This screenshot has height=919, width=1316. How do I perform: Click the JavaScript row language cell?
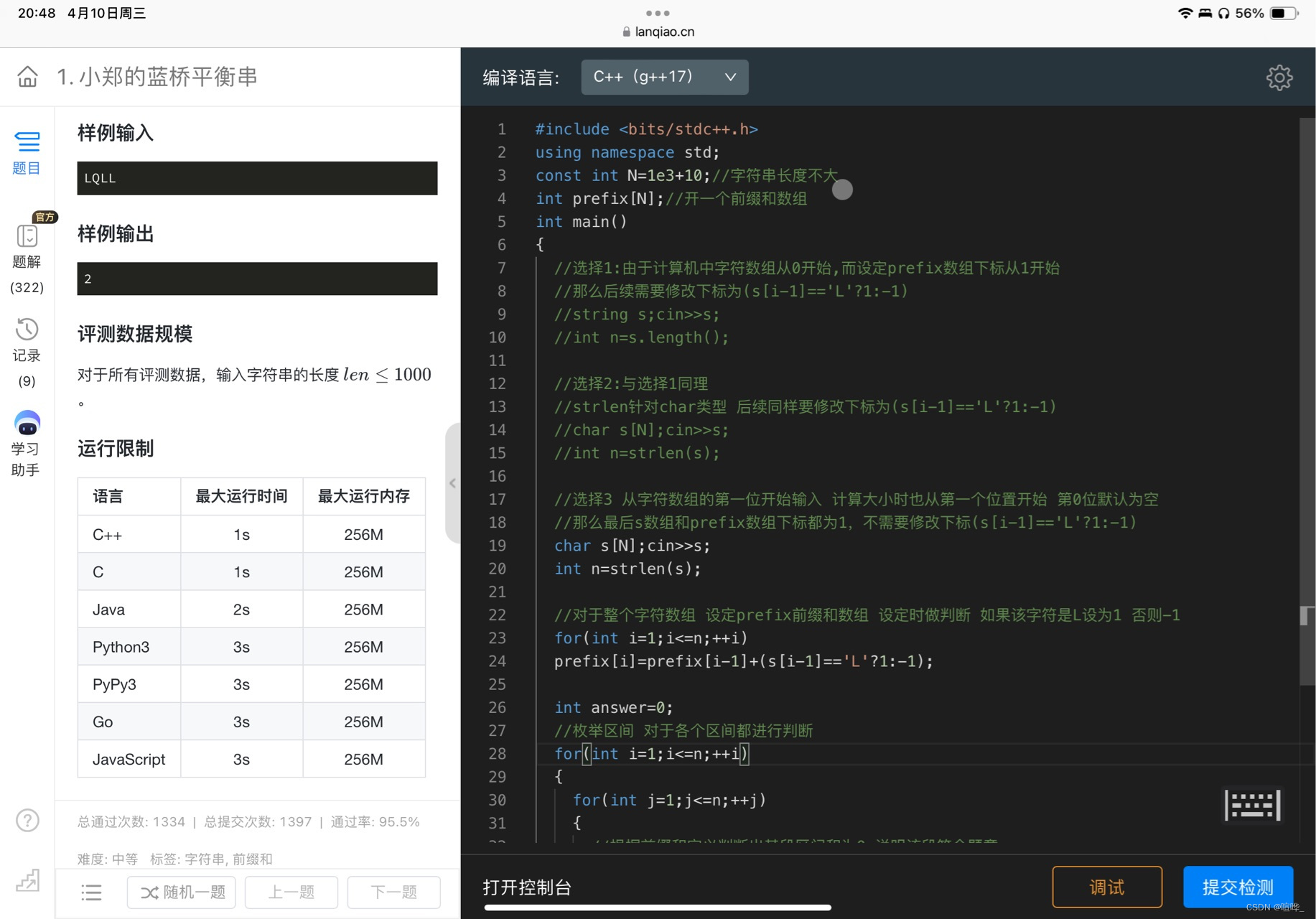click(x=129, y=759)
